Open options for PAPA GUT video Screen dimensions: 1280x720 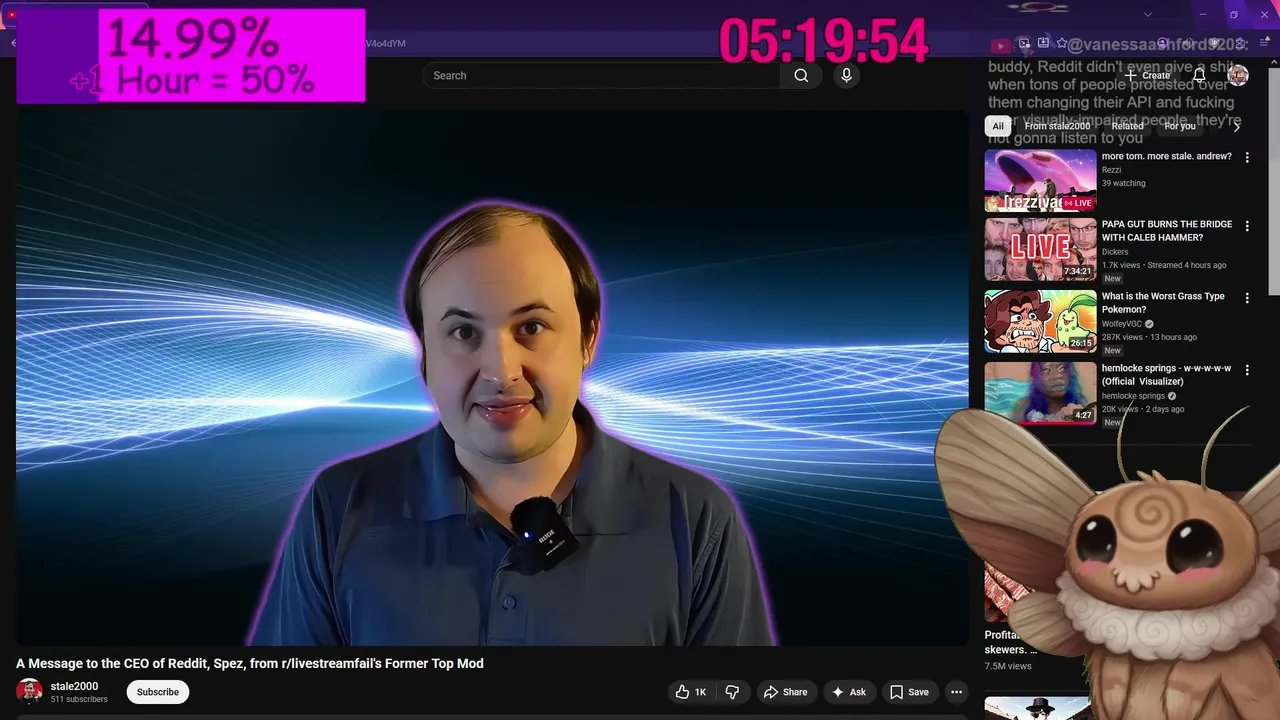(x=1247, y=227)
